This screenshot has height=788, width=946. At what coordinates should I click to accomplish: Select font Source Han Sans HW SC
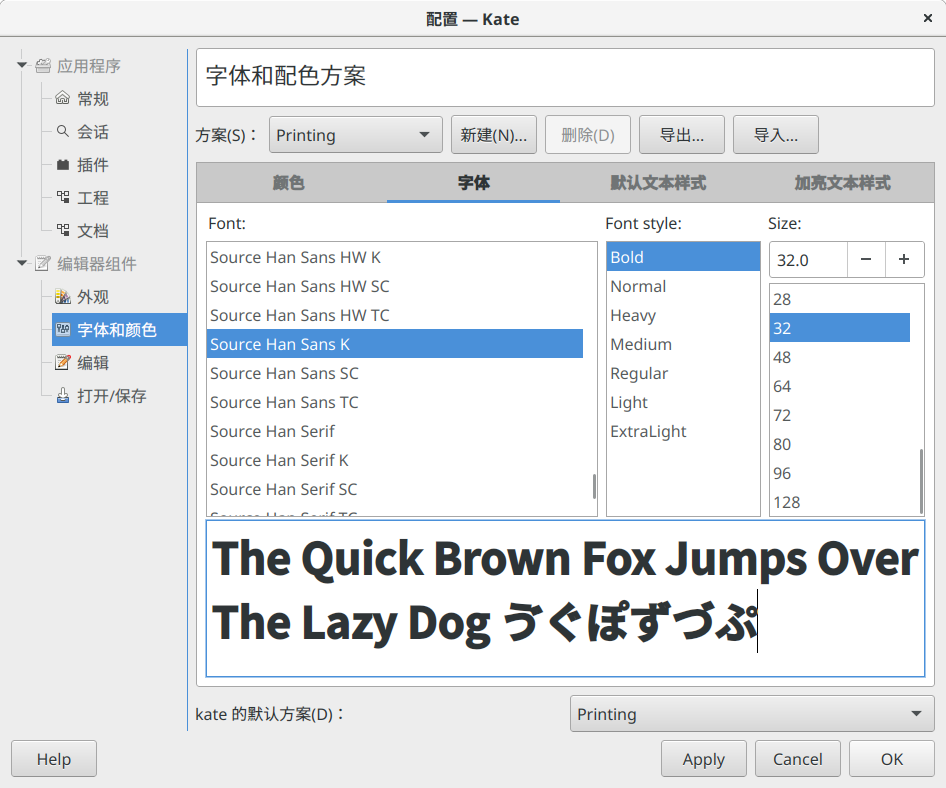395,286
